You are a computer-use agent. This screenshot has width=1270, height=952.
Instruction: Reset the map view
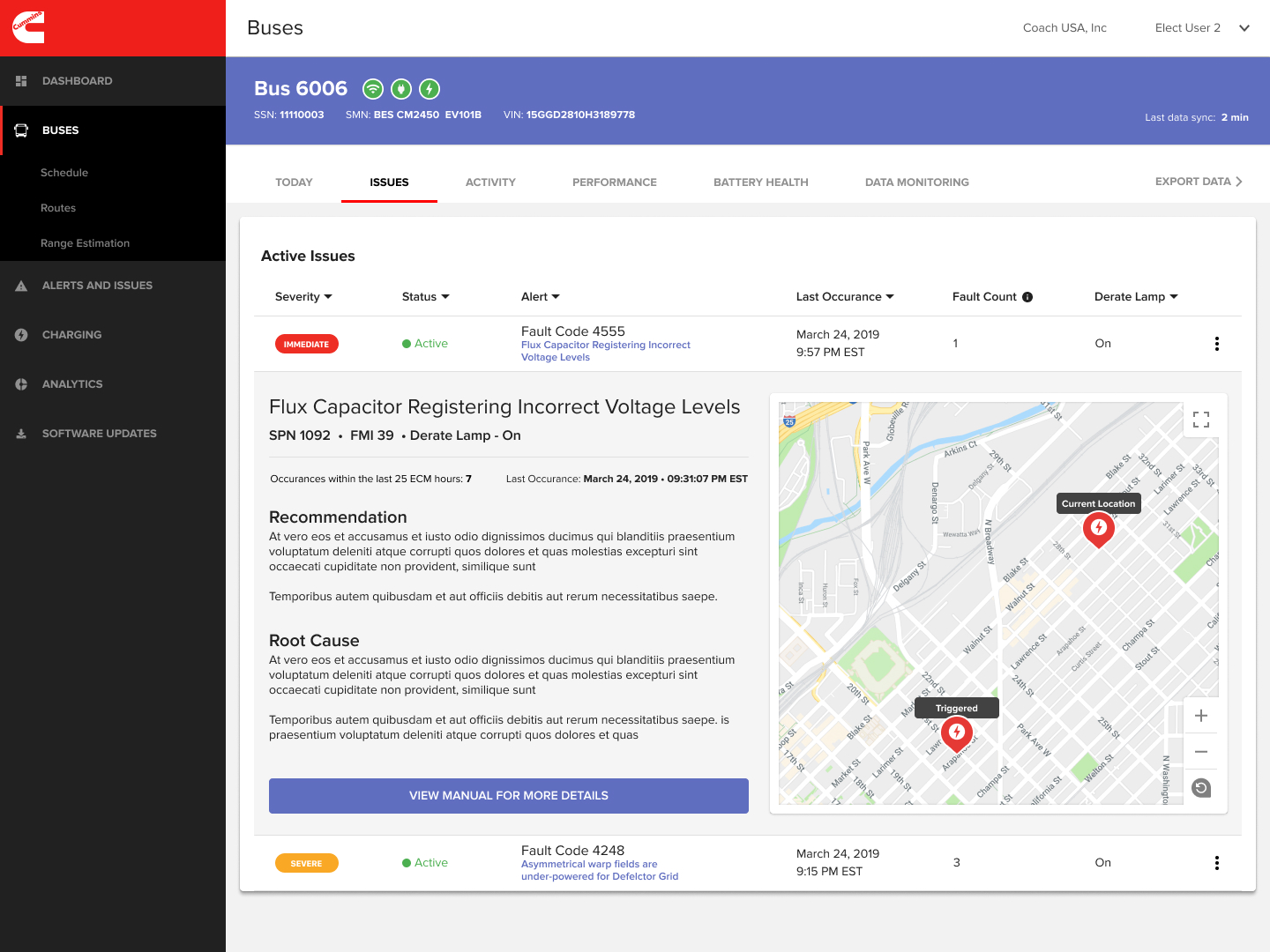(1201, 788)
